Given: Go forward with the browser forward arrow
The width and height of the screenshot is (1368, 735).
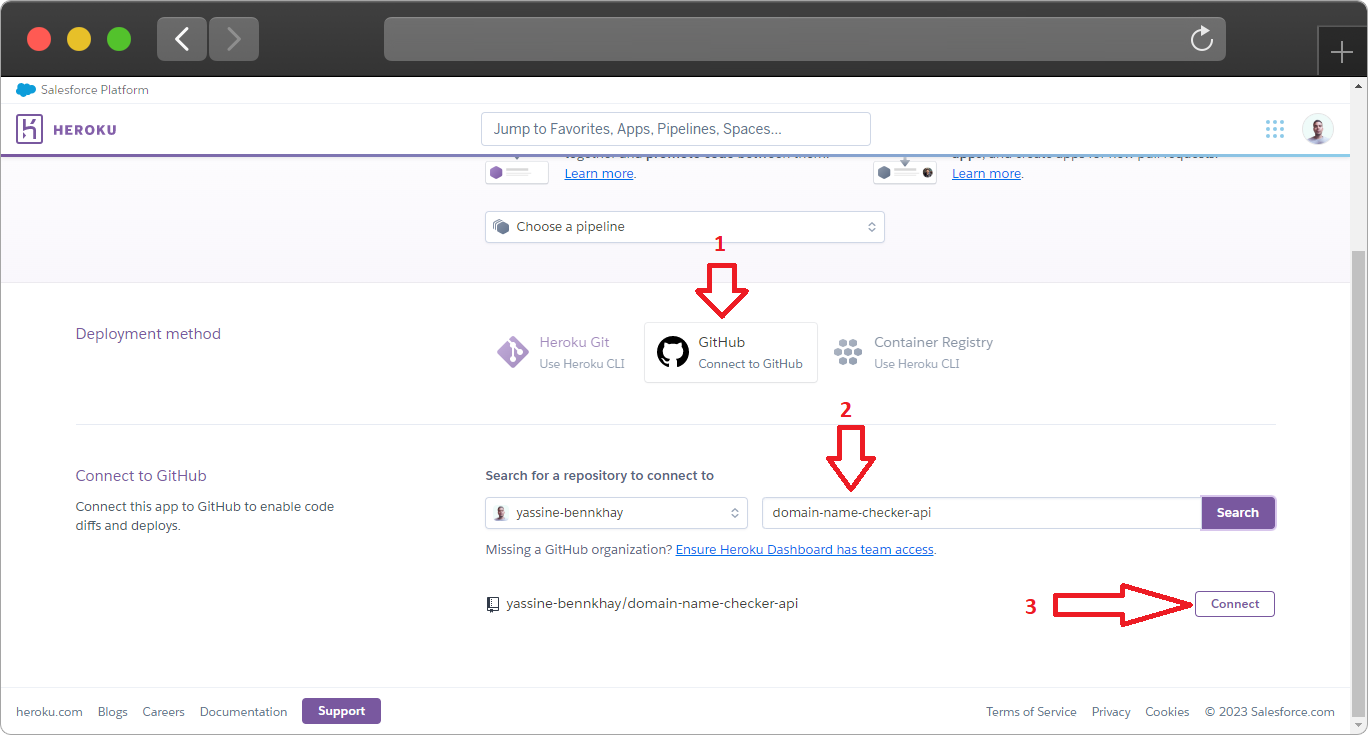Looking at the screenshot, I should (x=234, y=39).
